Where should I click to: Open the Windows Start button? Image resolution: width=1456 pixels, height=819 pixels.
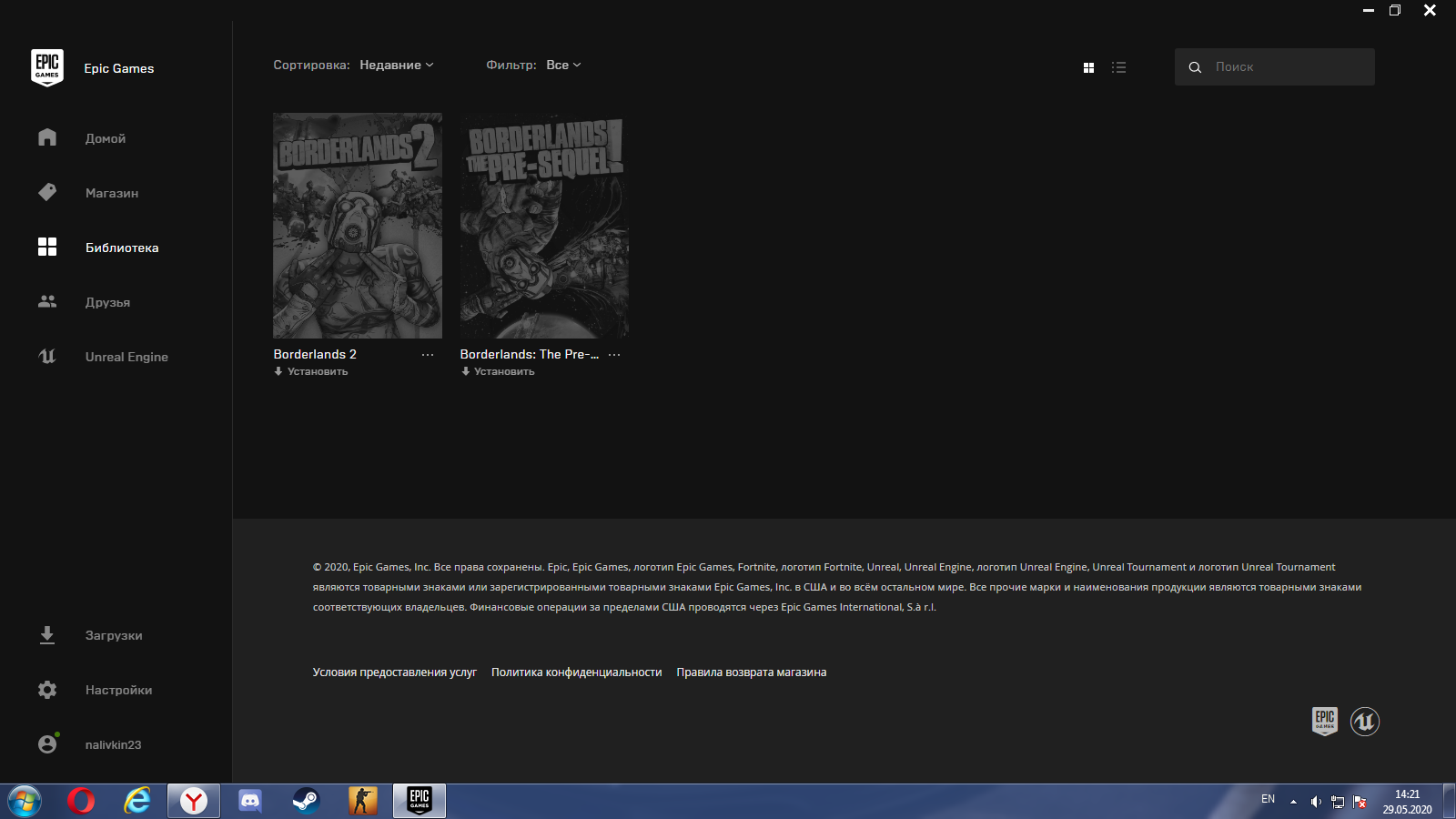[x=25, y=801]
